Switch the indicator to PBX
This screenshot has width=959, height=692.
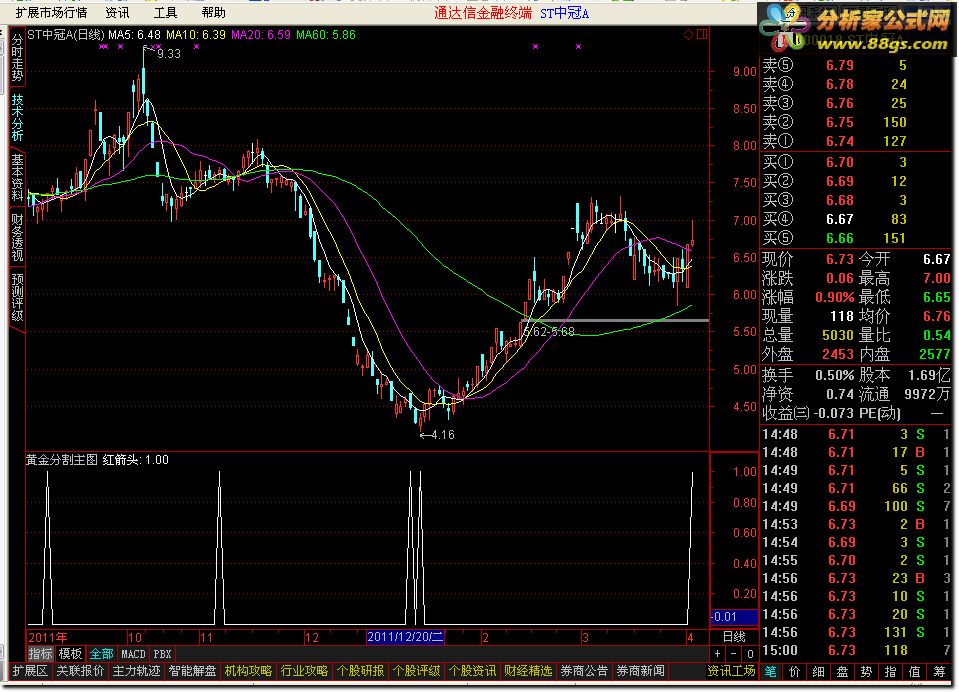coord(162,654)
